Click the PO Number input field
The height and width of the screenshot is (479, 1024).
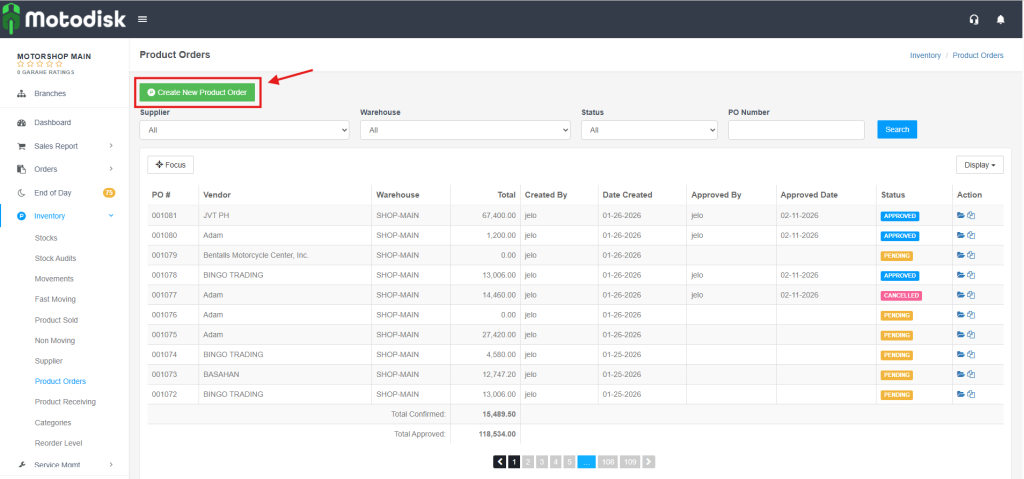click(796, 130)
